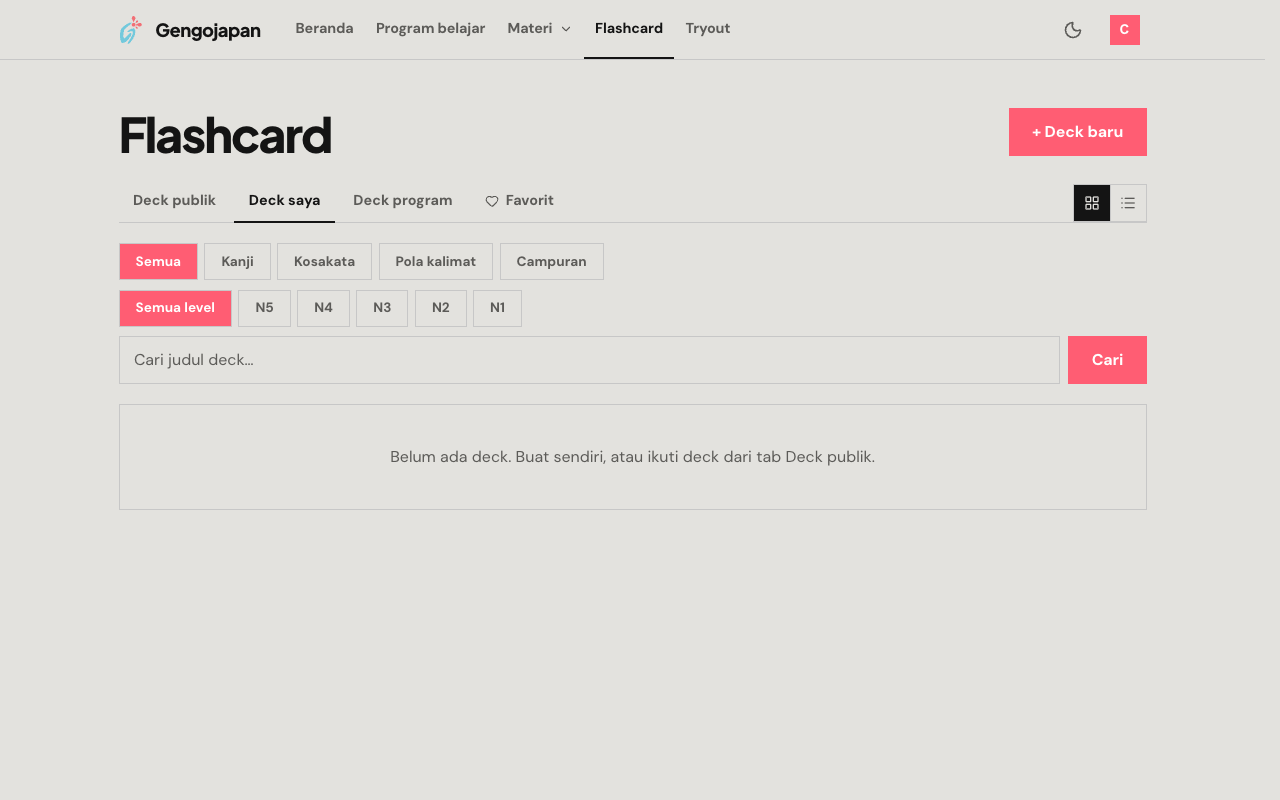The width and height of the screenshot is (1280, 800).
Task: Filter decks by N2 level
Action: 441,308
